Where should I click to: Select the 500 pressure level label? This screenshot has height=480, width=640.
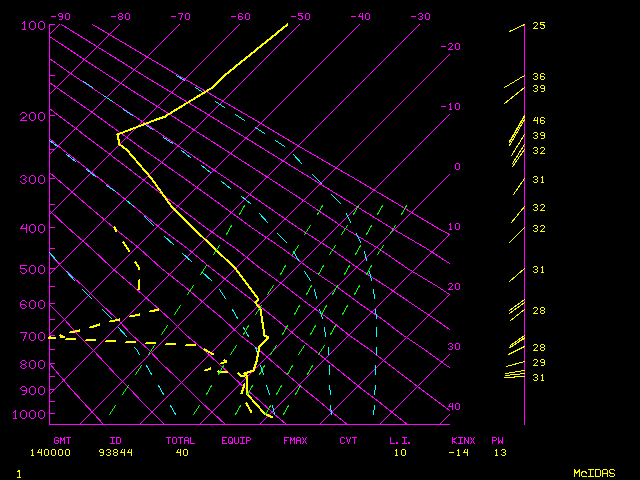tap(33, 269)
